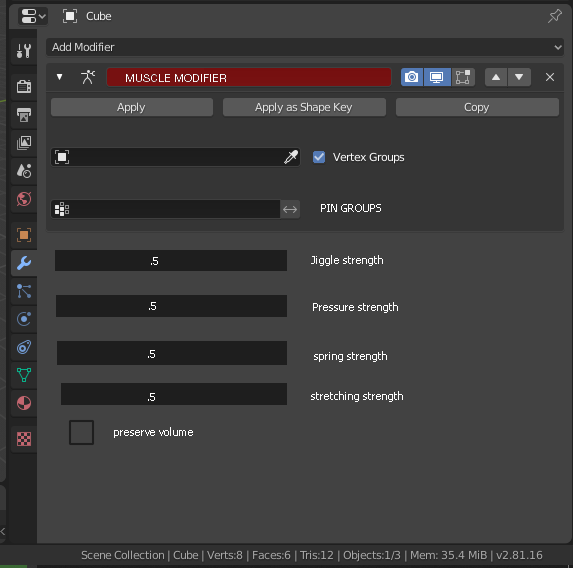Open the Object Constraints tab
Screen dimensions: 573x568
[x=24, y=347]
